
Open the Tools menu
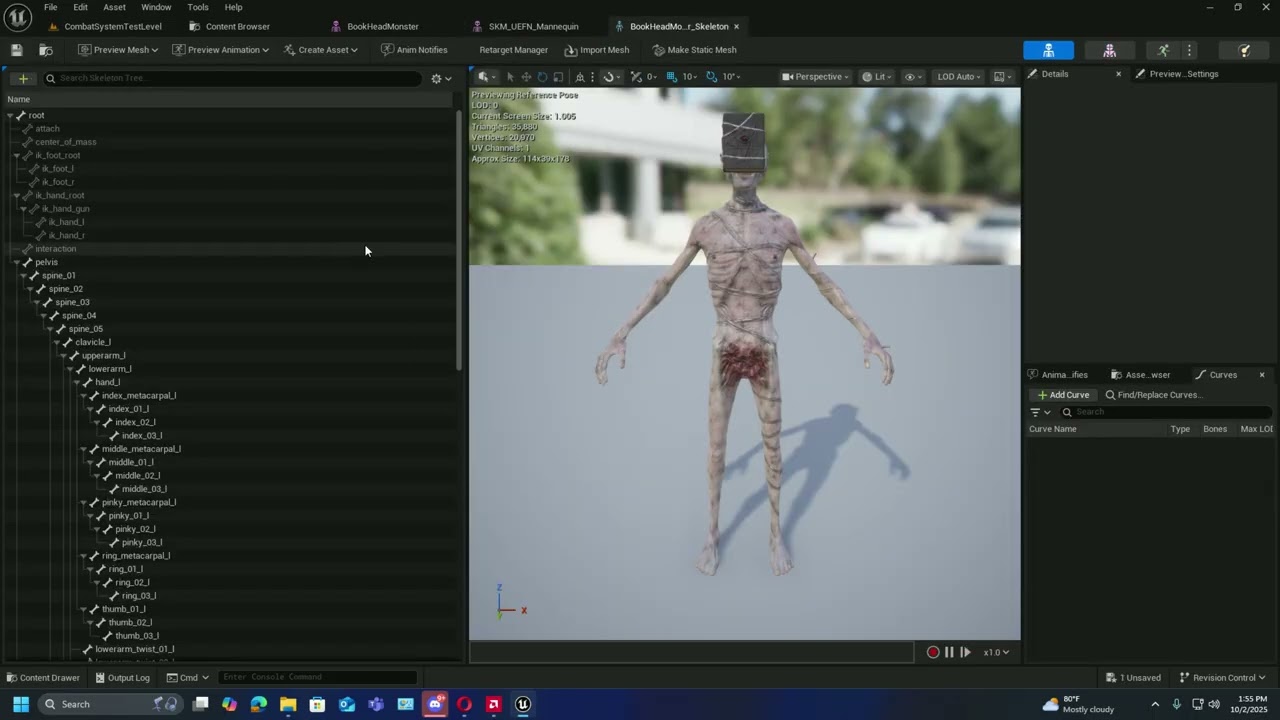point(198,7)
